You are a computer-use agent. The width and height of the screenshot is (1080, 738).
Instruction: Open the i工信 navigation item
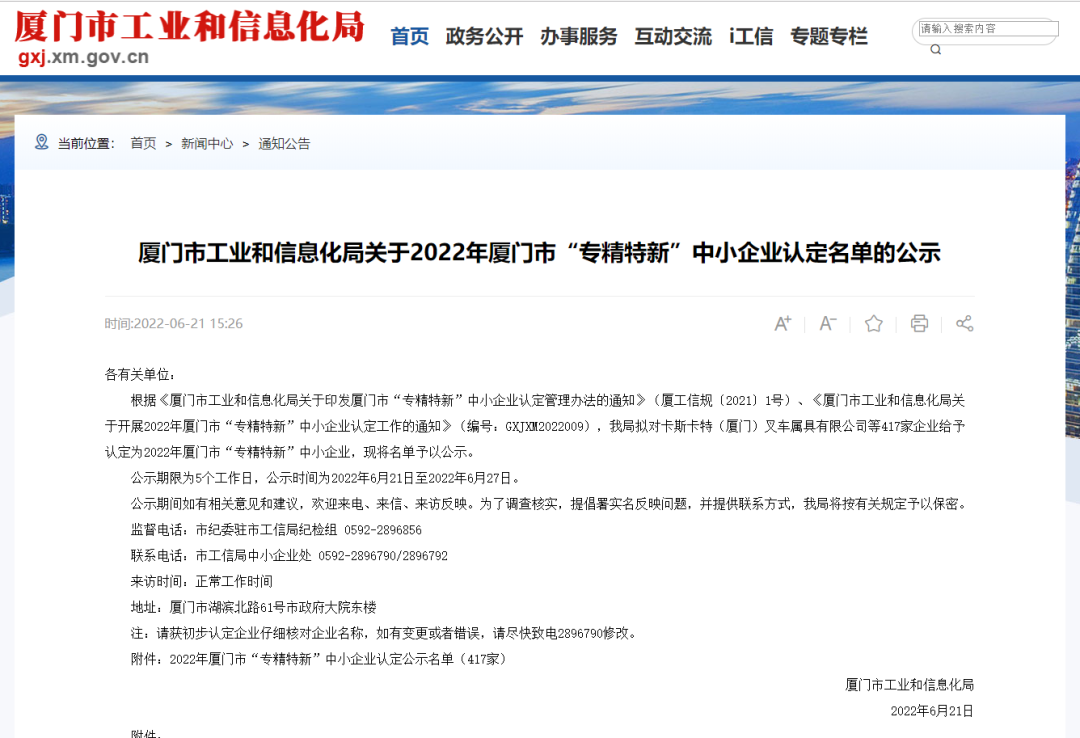point(751,37)
